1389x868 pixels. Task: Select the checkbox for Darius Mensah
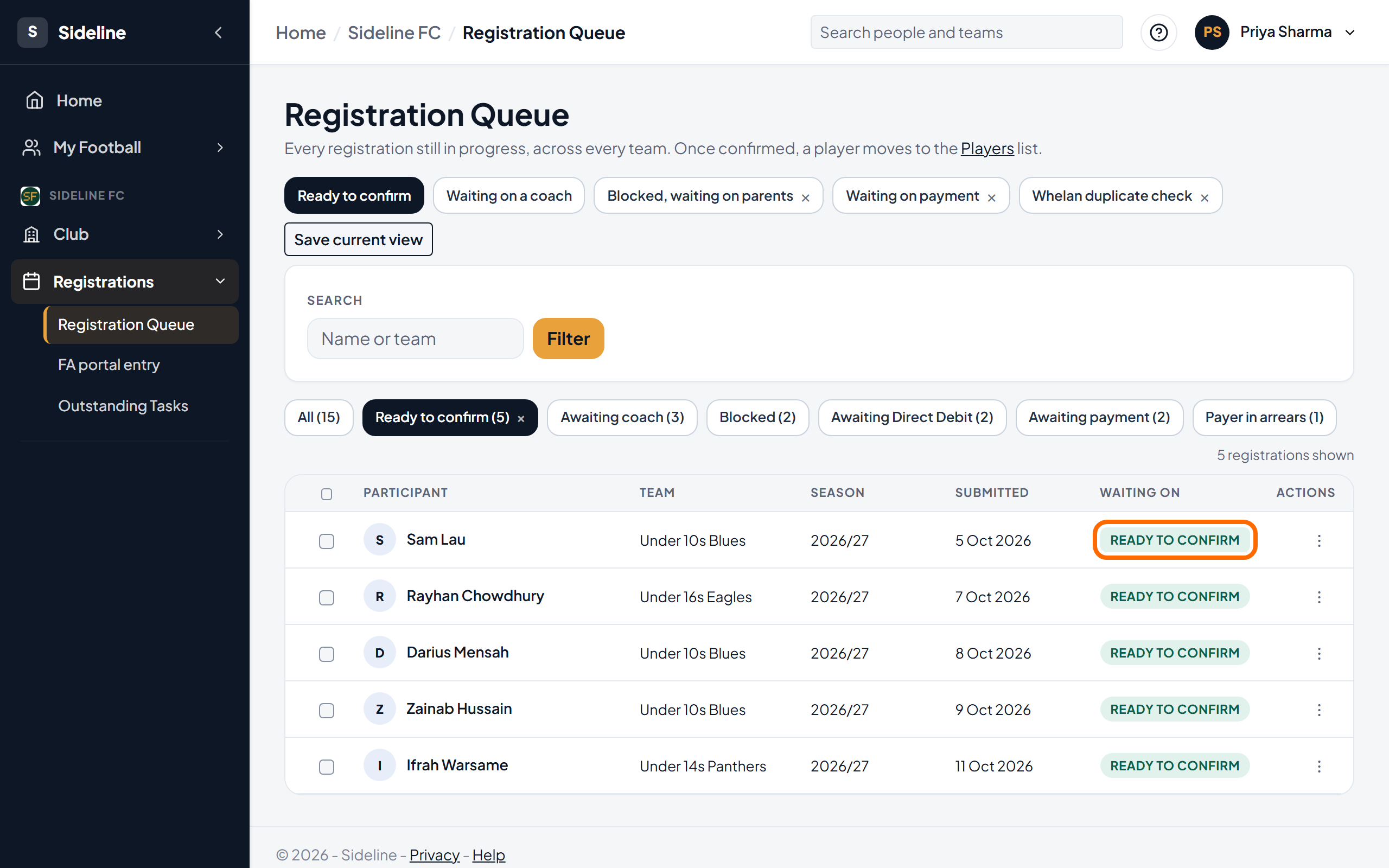327,653
